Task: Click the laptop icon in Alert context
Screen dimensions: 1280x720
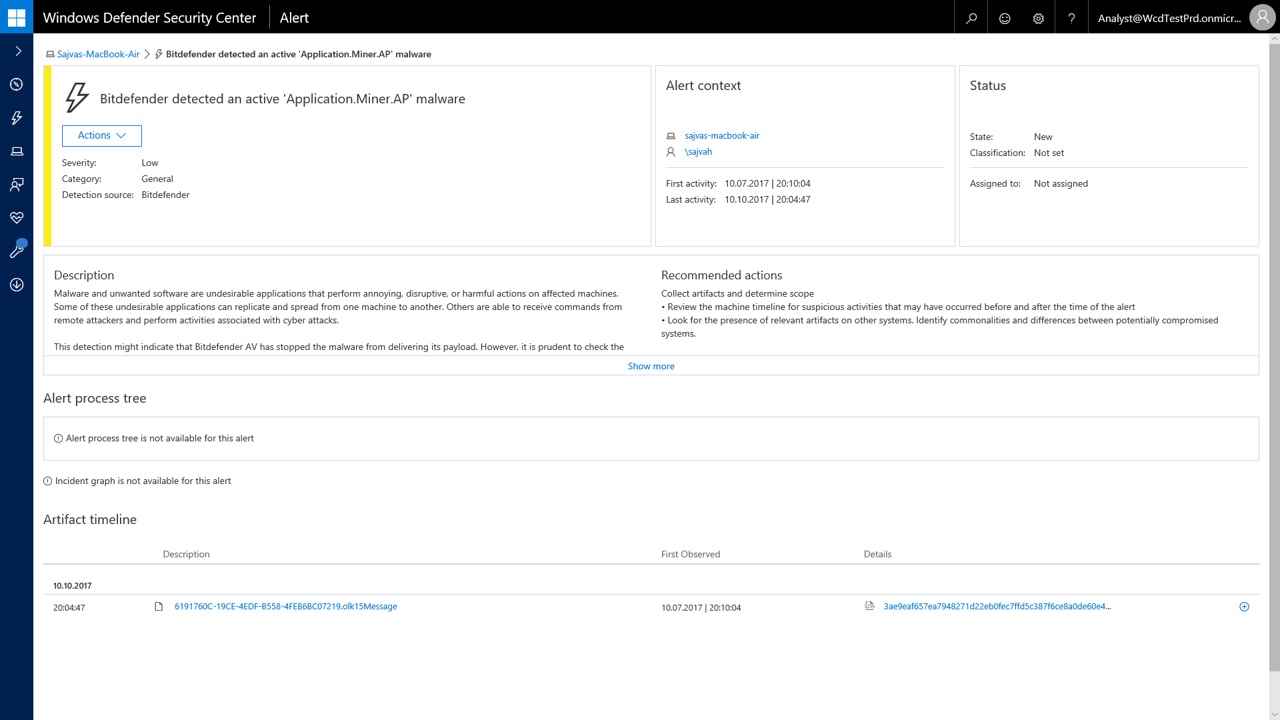Action: point(671,136)
